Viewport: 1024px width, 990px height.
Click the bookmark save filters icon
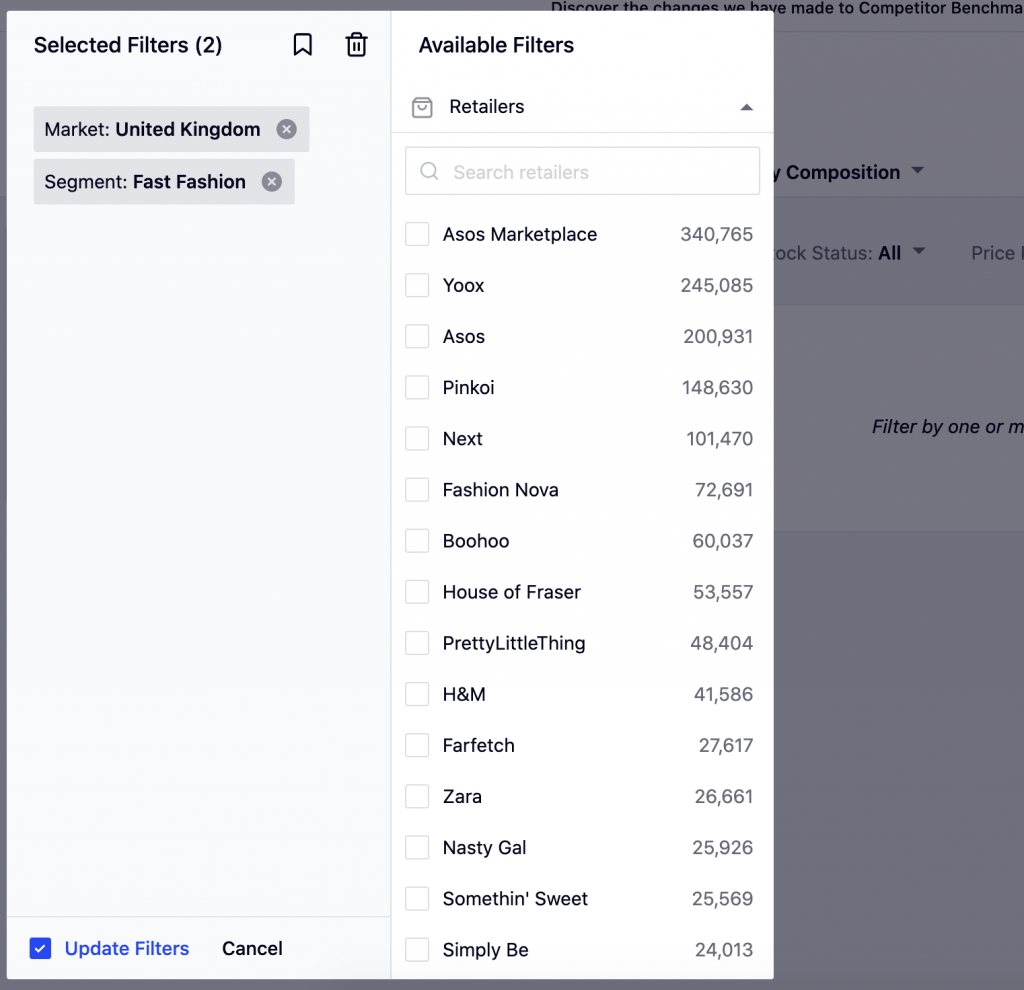point(303,45)
